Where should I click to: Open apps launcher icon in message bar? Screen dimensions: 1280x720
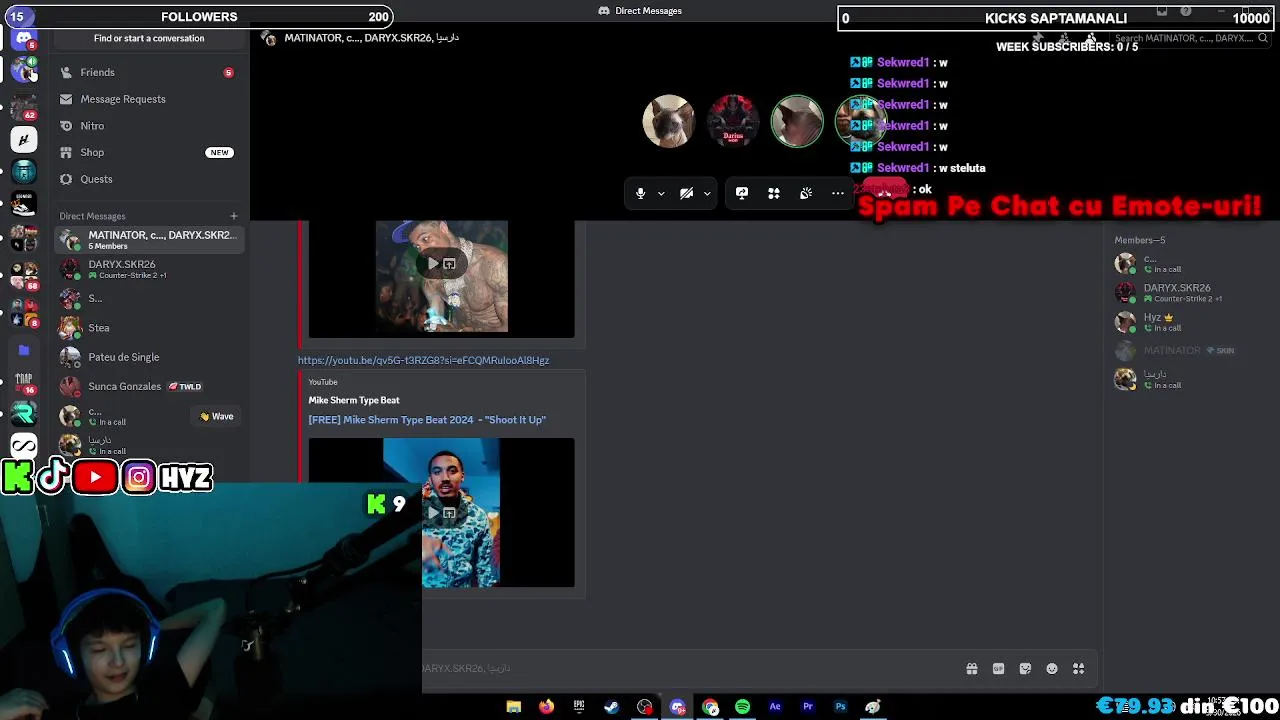pos(1078,669)
